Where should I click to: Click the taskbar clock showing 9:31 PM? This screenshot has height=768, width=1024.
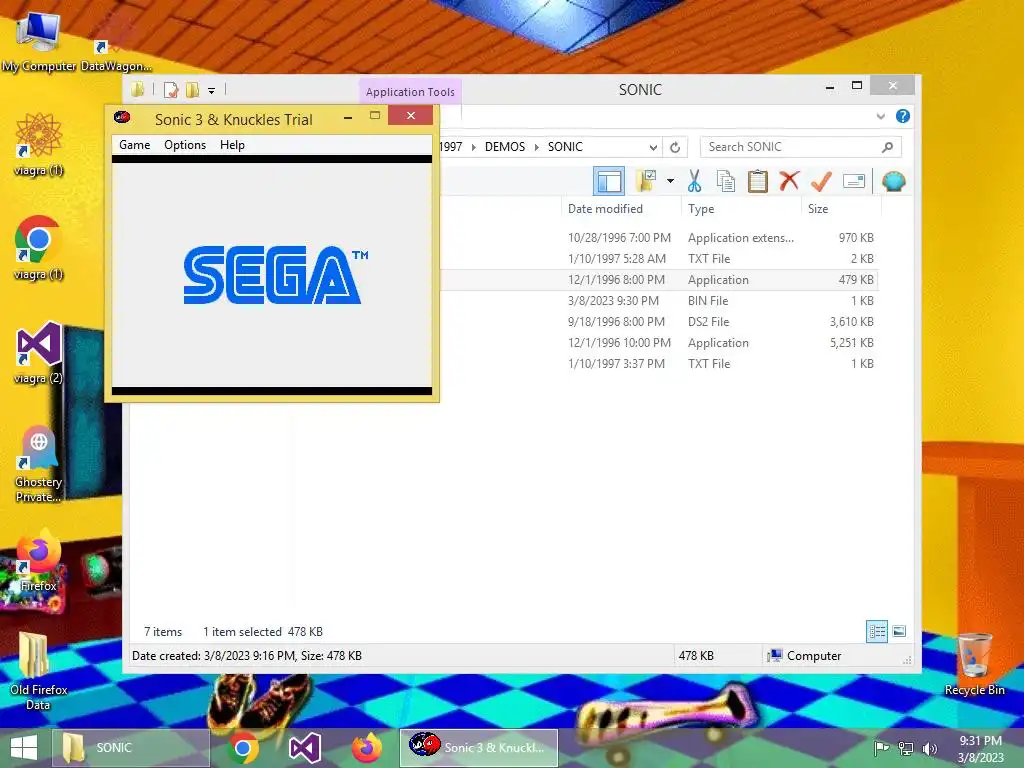click(x=980, y=749)
